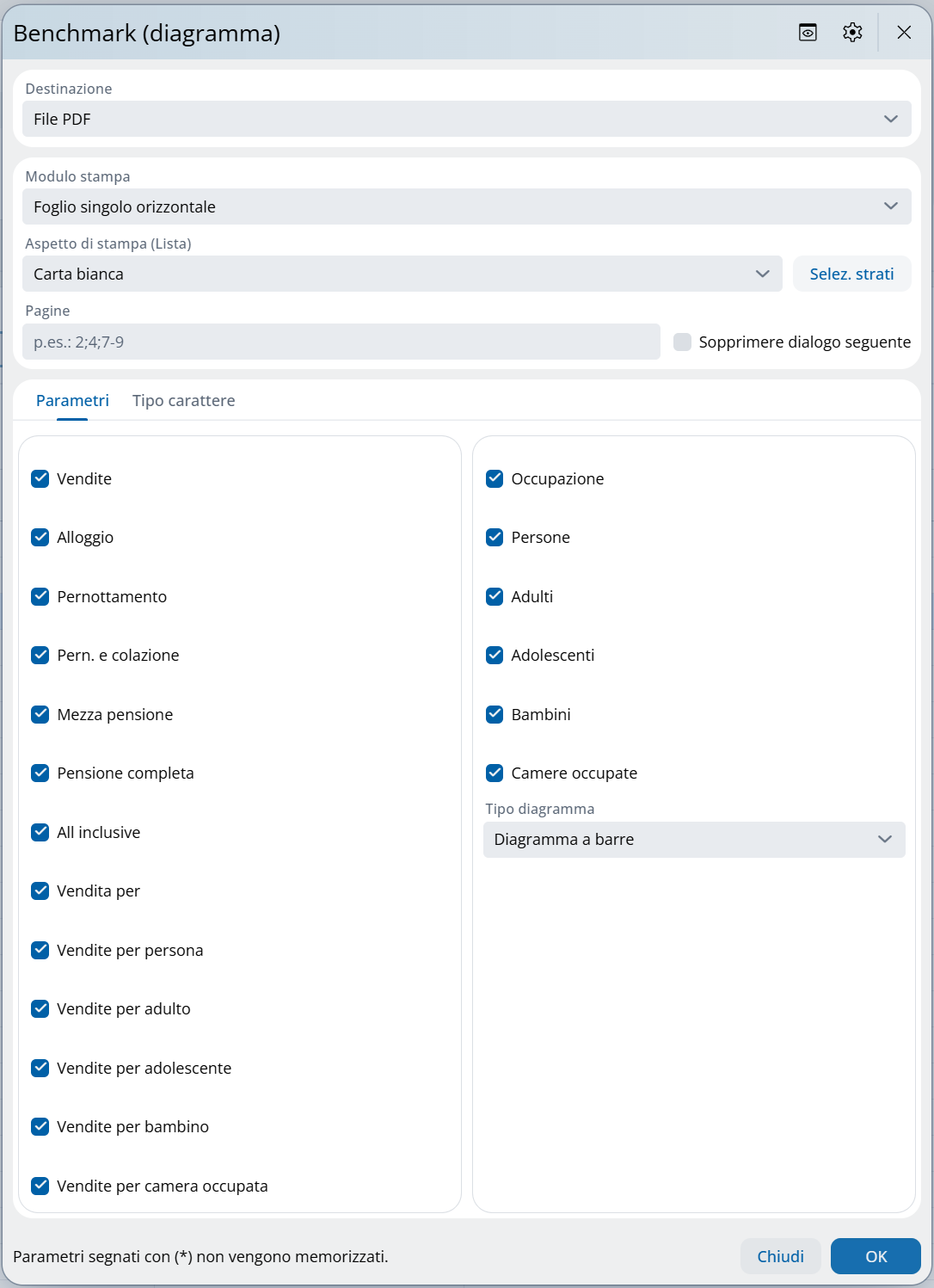Switch to the Parametri tab
The image size is (934, 1288).
(72, 401)
